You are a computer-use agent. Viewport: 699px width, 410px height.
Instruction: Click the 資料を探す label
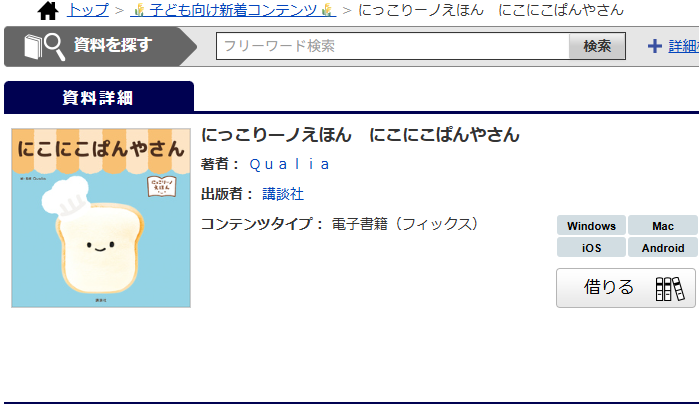113,45
